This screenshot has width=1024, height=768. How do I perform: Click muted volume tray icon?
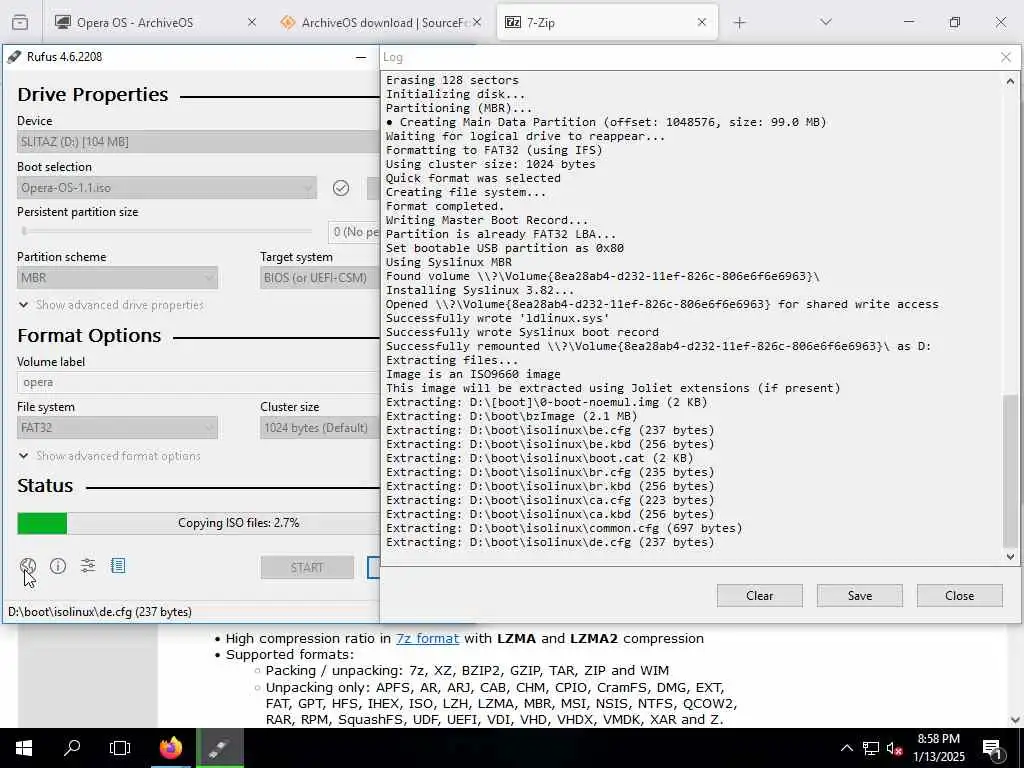pos(894,748)
